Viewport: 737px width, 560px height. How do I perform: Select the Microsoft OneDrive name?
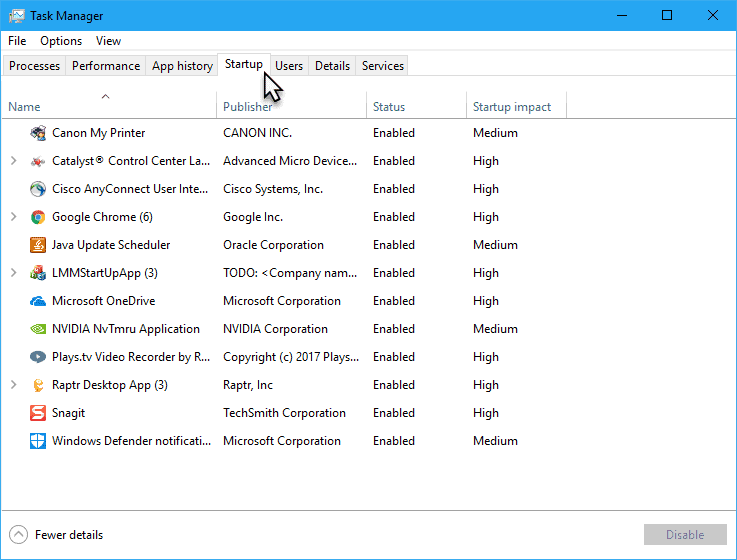tap(103, 301)
